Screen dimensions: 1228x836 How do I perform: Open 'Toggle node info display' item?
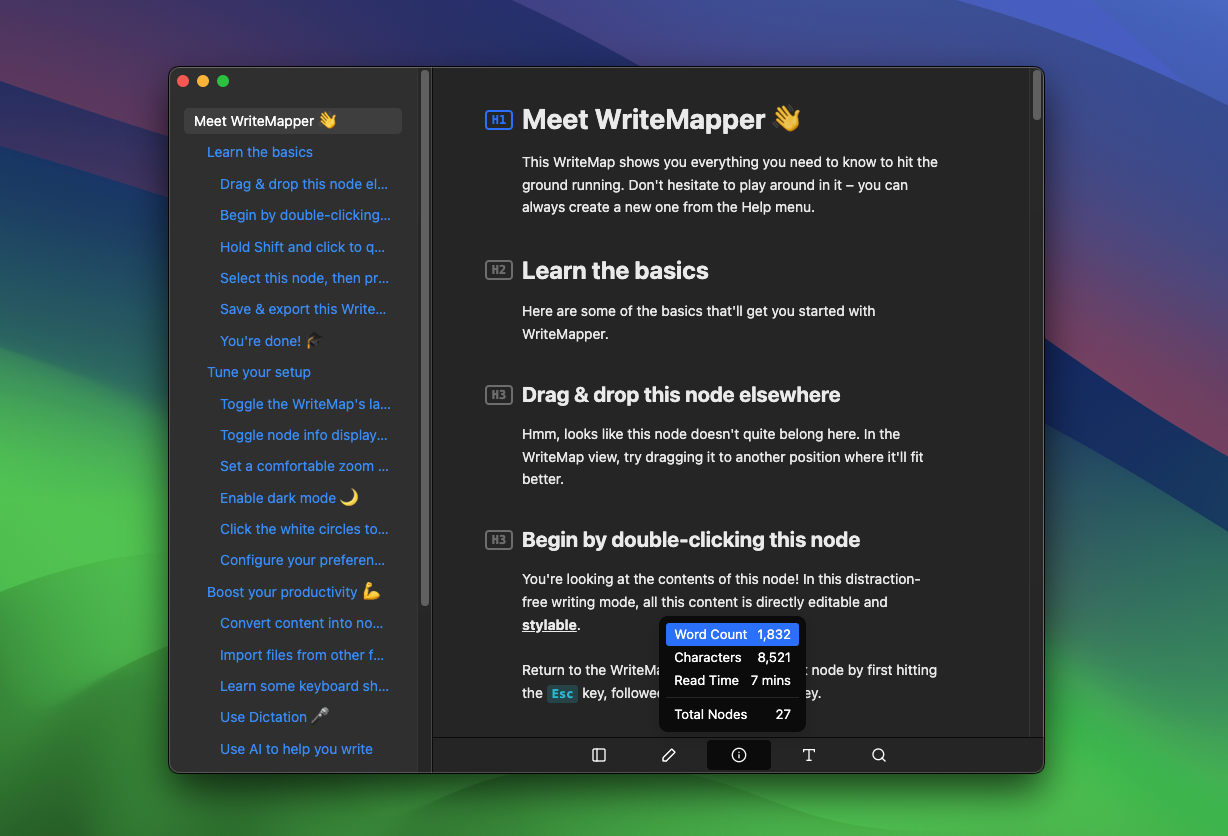tap(304, 435)
